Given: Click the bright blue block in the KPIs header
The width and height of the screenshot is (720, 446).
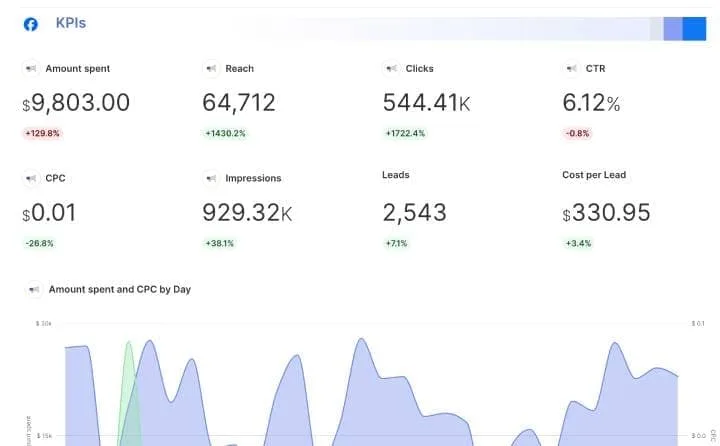Looking at the screenshot, I should (694, 29).
